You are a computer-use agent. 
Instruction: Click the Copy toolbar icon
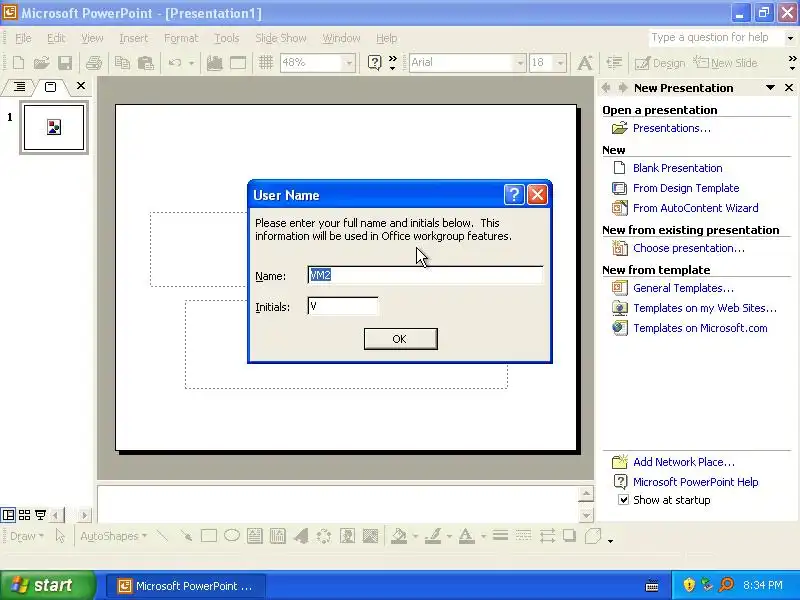[122, 63]
